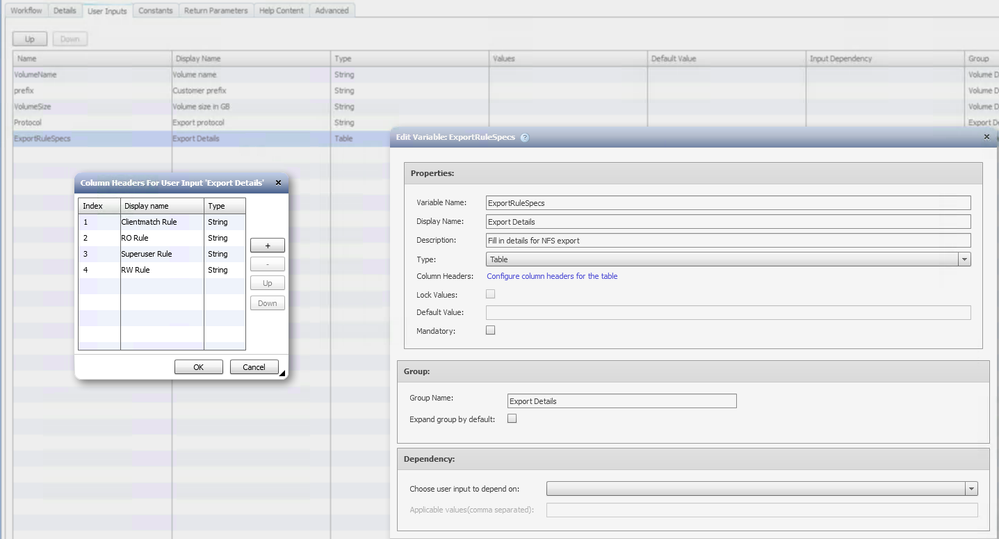Image resolution: width=999 pixels, height=539 pixels.
Task: Switch to the Constants tab
Action: point(156,10)
